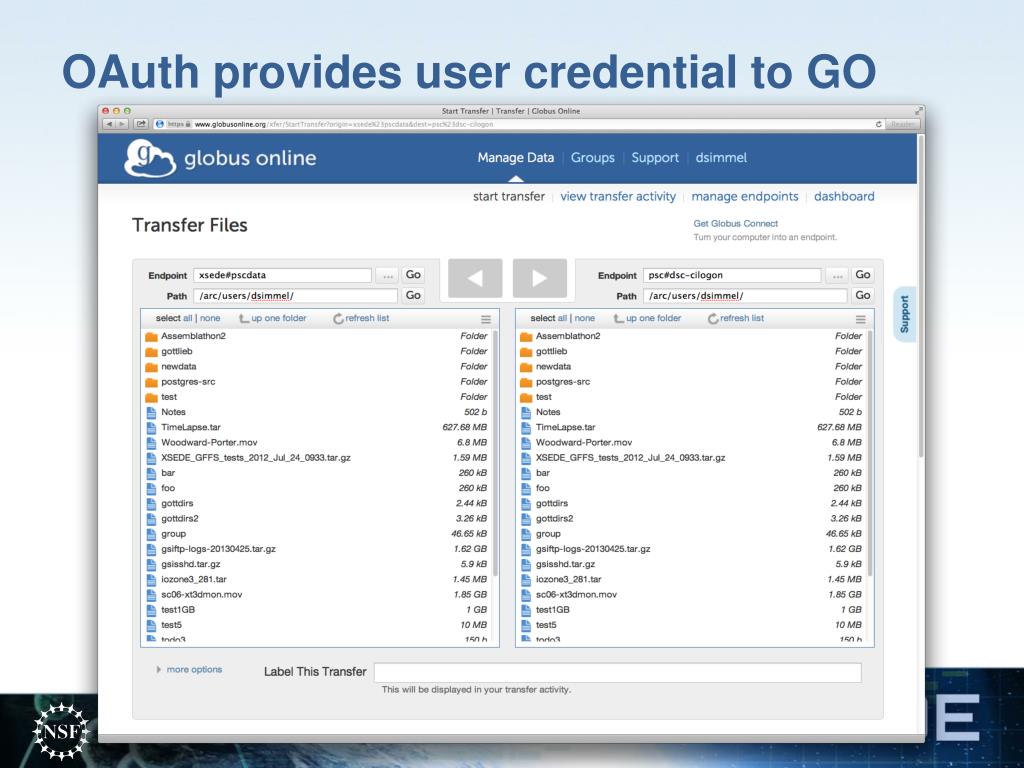The height and width of the screenshot is (768, 1024).
Task: Click the TimeLapse.tar file icon in left pane
Action: (152, 428)
